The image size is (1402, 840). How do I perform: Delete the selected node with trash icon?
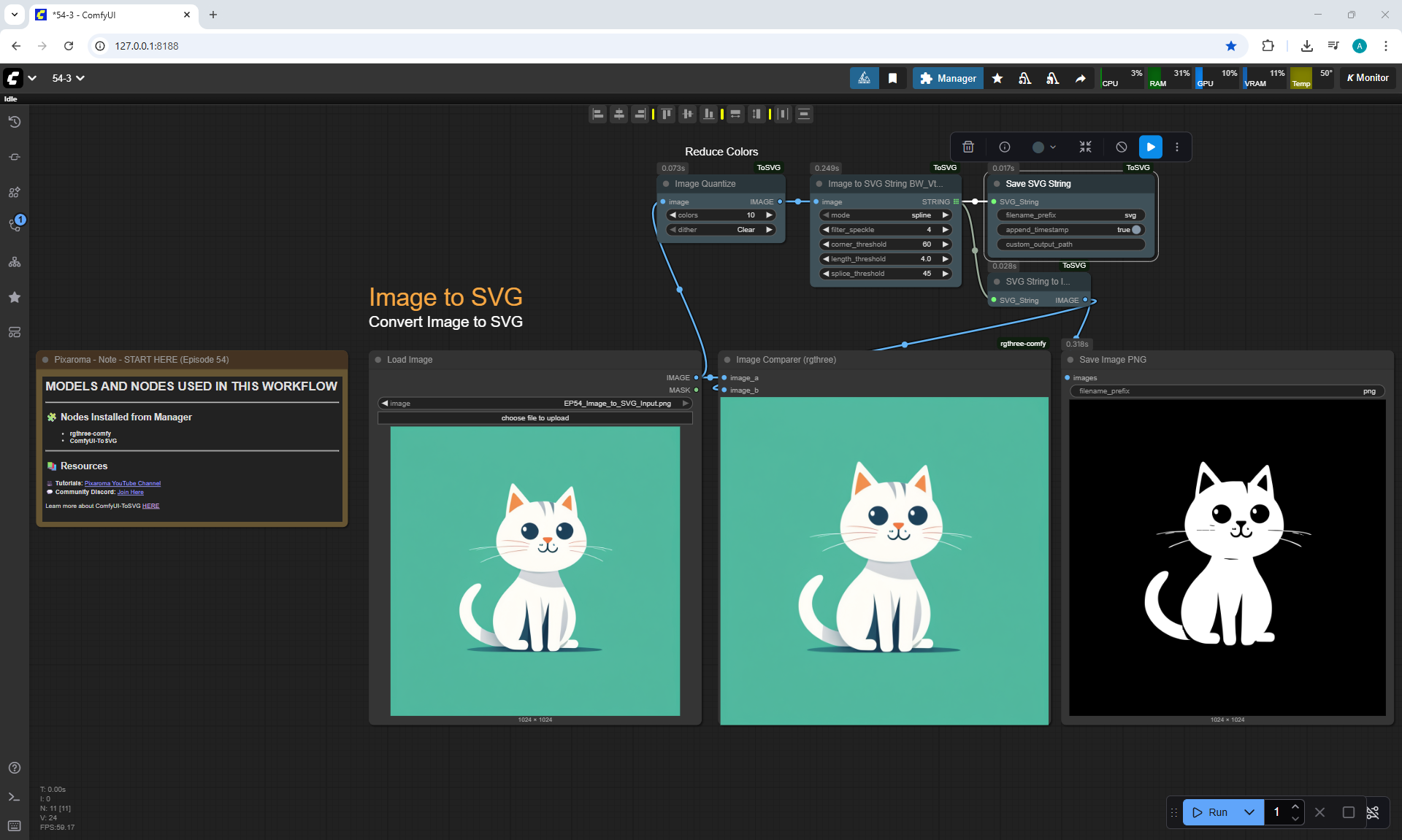coord(968,147)
